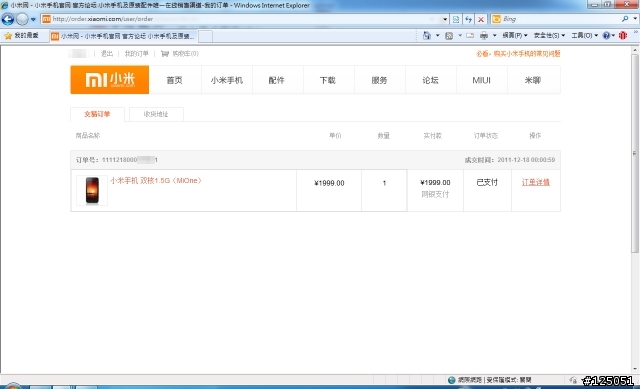Open the shopping cart 购物车(0) link
This screenshot has width=640, height=389.
click(x=180, y=53)
